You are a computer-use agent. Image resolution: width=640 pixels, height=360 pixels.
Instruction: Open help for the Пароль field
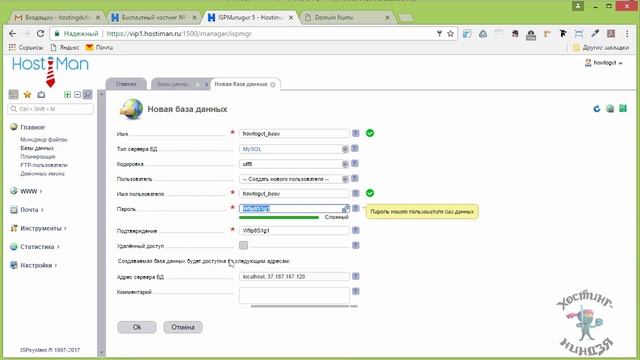click(x=356, y=208)
